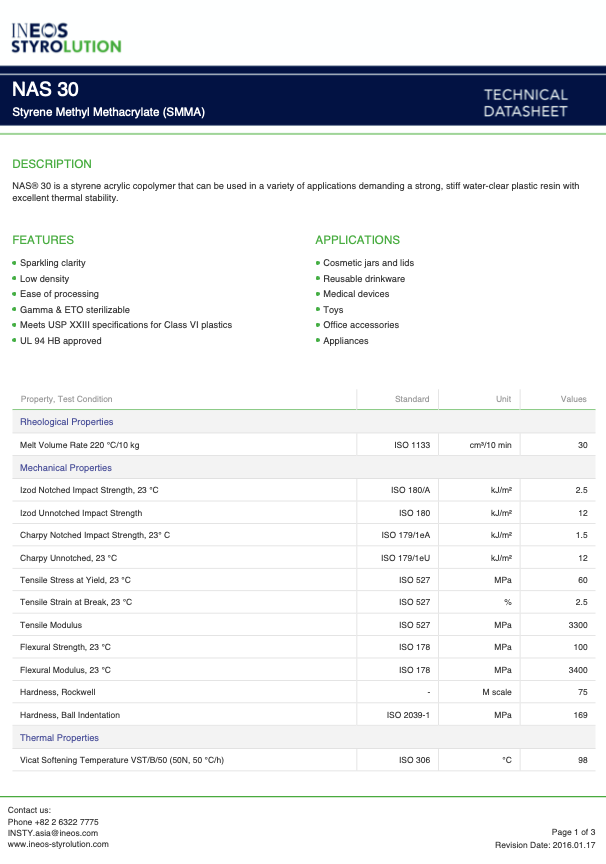Viewport: 606px width, 864px height.
Task: Click the ISO 2039-1 standard cell
Action: coord(408,715)
